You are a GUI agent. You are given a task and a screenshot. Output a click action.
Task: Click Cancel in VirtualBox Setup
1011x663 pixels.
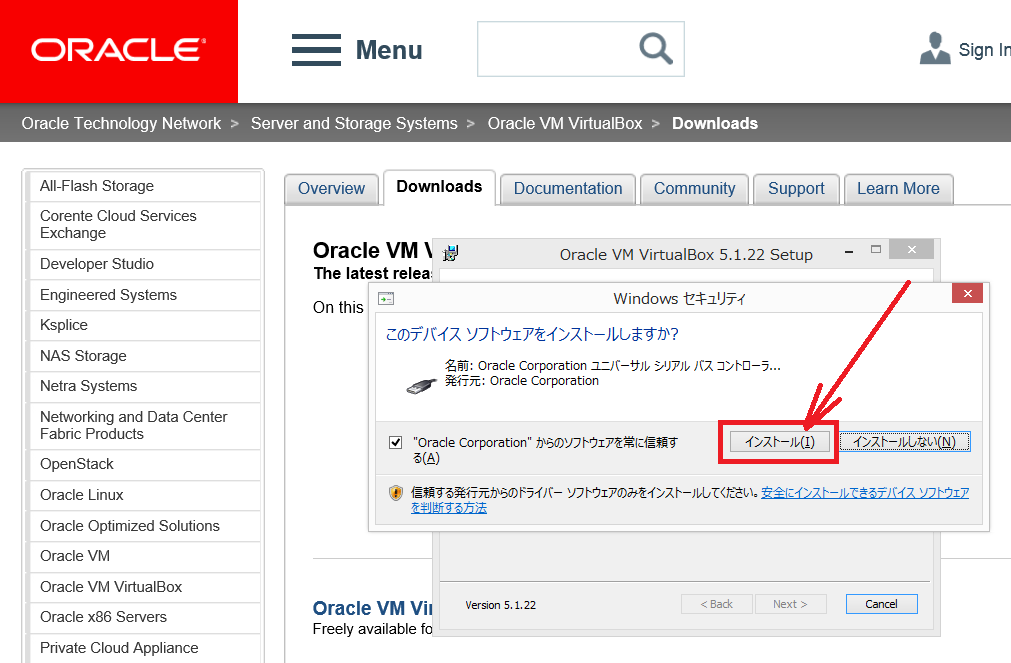click(x=881, y=604)
